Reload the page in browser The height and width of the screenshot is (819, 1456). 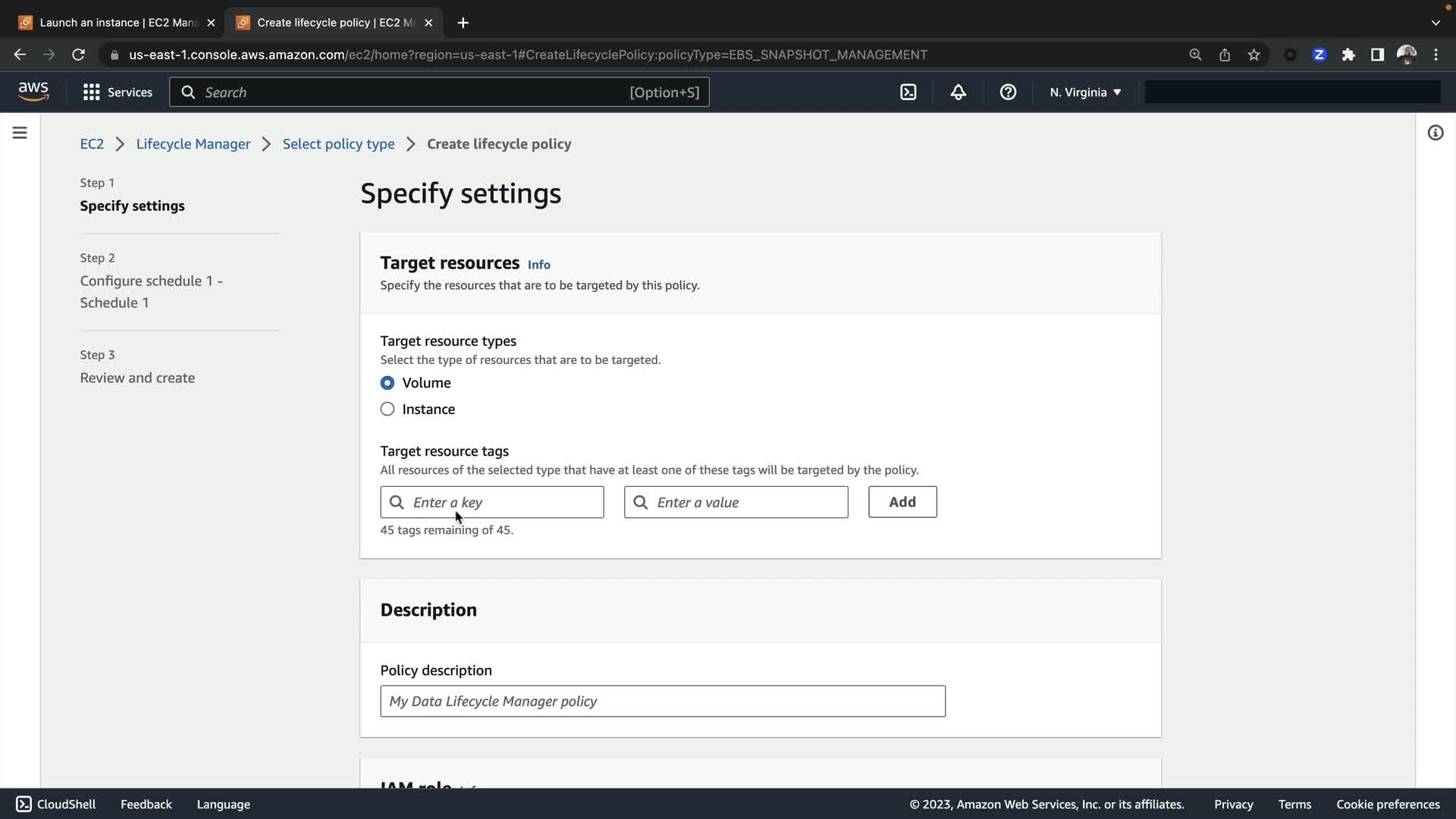point(78,55)
